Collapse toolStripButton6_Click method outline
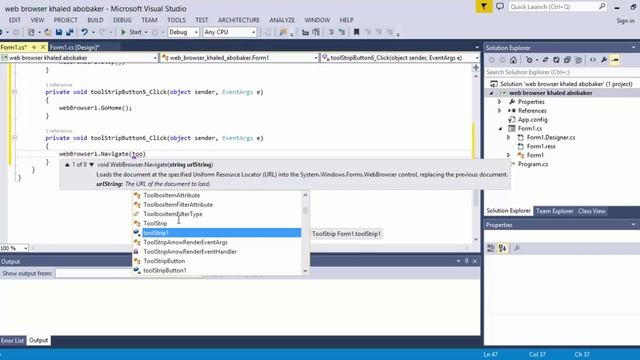640x360 pixels. pos(14,138)
